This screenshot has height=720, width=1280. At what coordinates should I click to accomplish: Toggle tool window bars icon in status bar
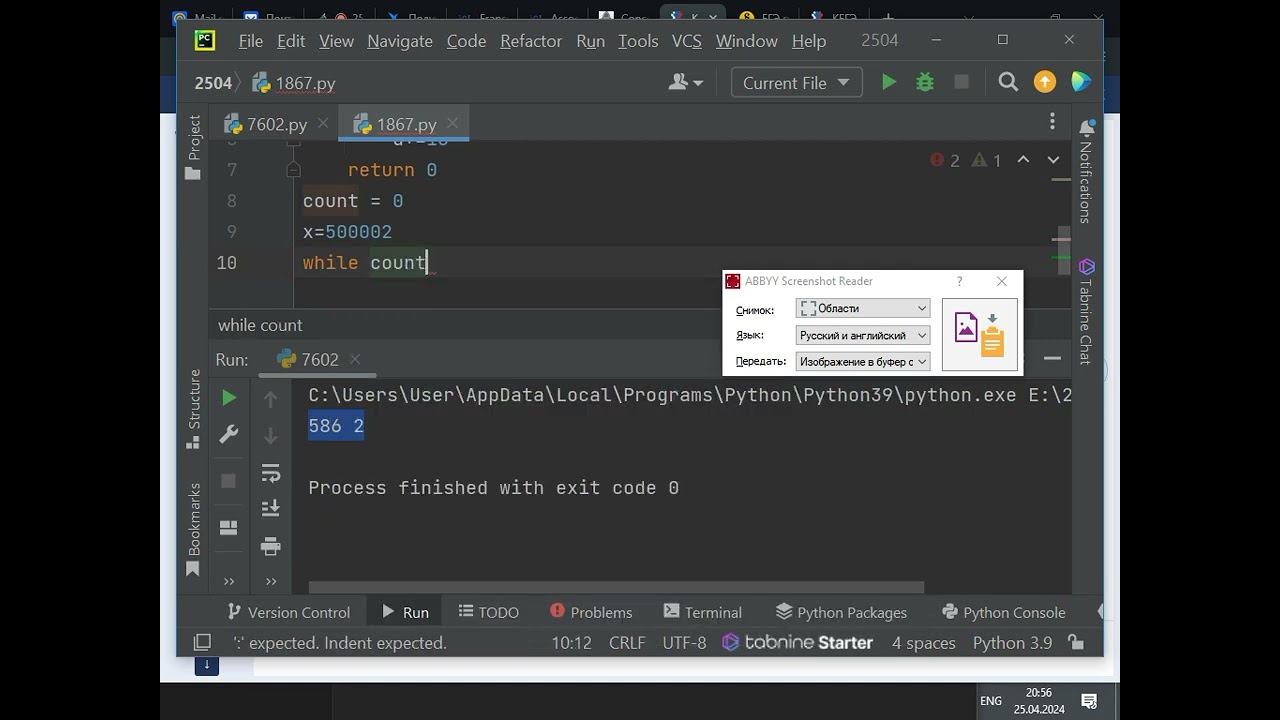coord(202,642)
